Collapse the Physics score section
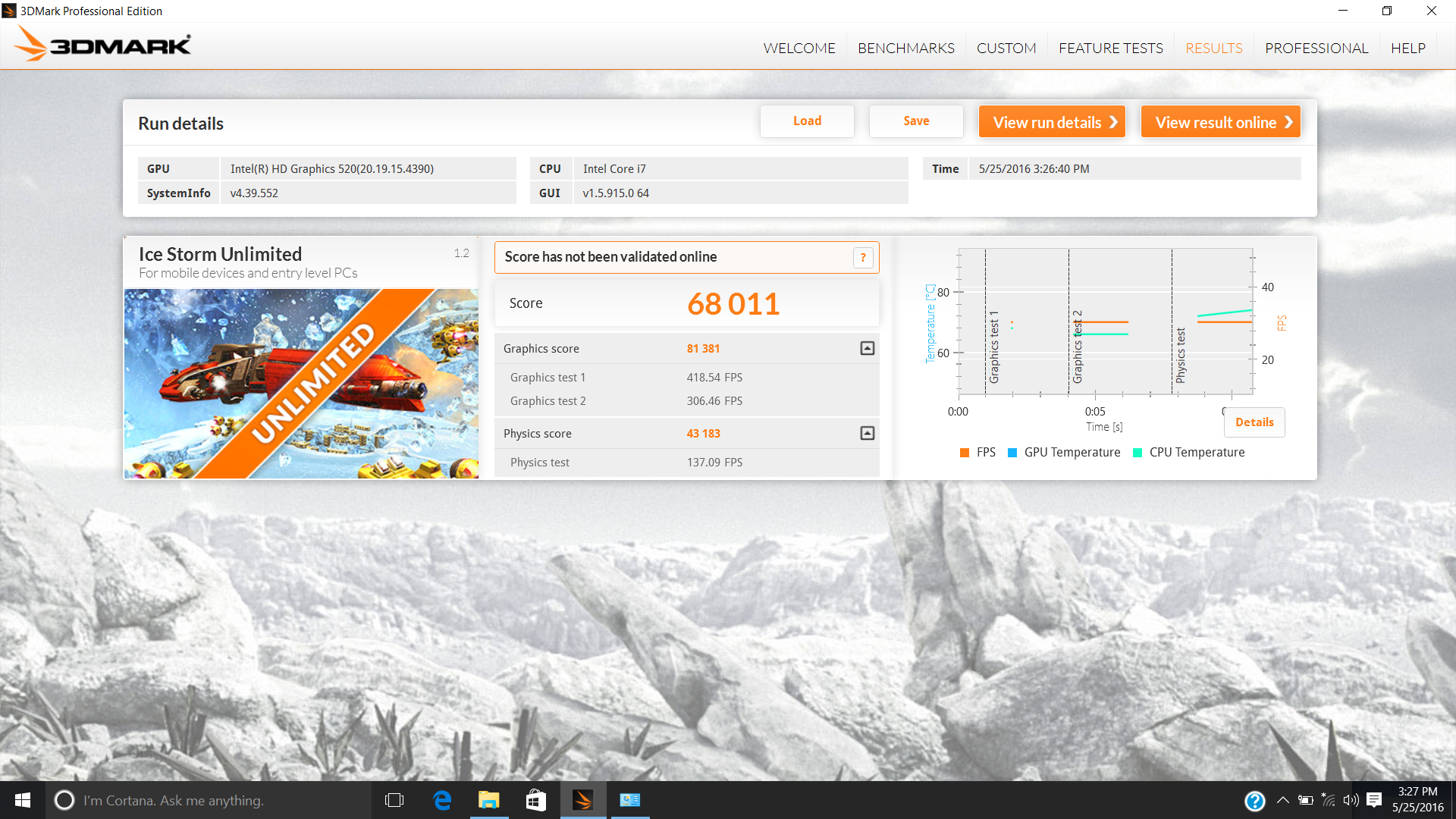The image size is (1456, 819). tap(868, 433)
